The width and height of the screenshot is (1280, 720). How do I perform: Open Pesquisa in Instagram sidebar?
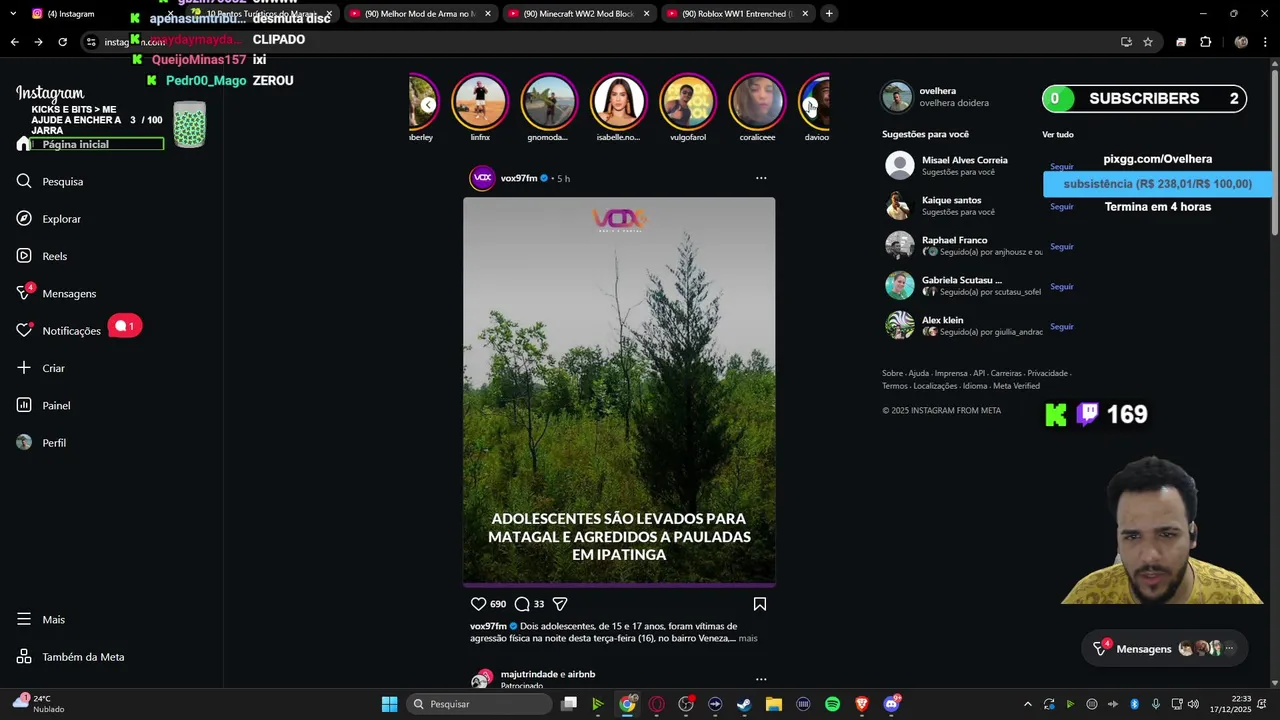pyautogui.click(x=50, y=181)
